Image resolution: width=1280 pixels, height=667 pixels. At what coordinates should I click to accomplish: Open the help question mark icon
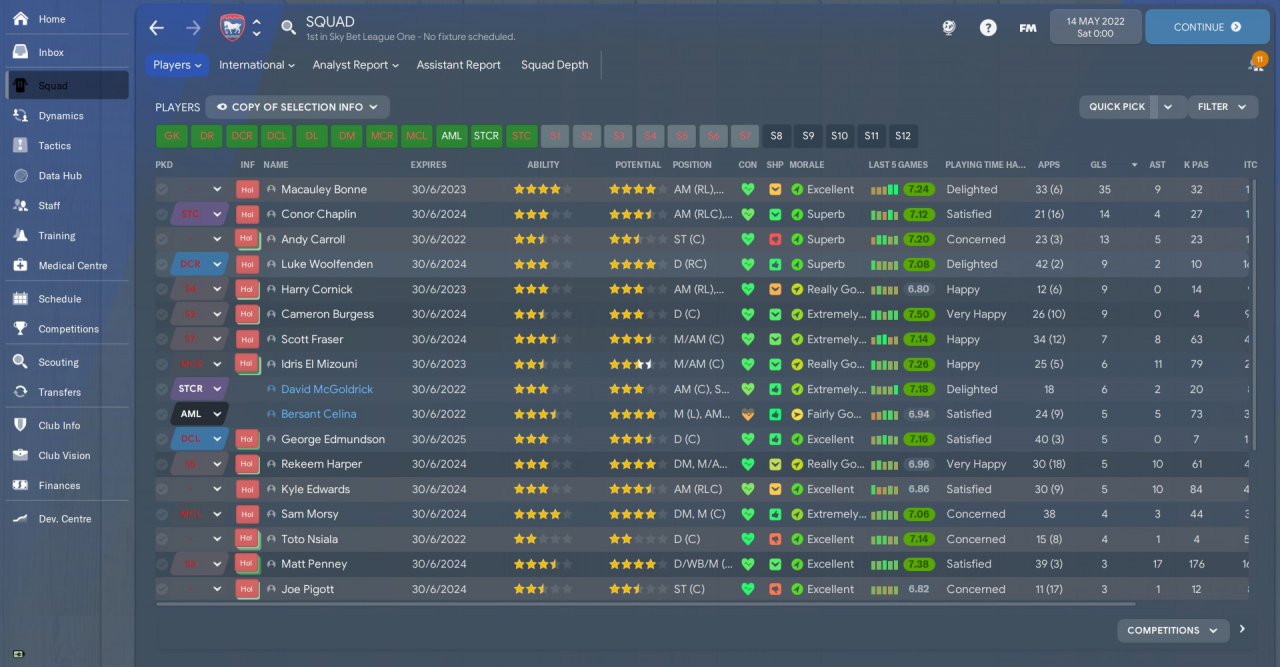pyautogui.click(x=988, y=28)
